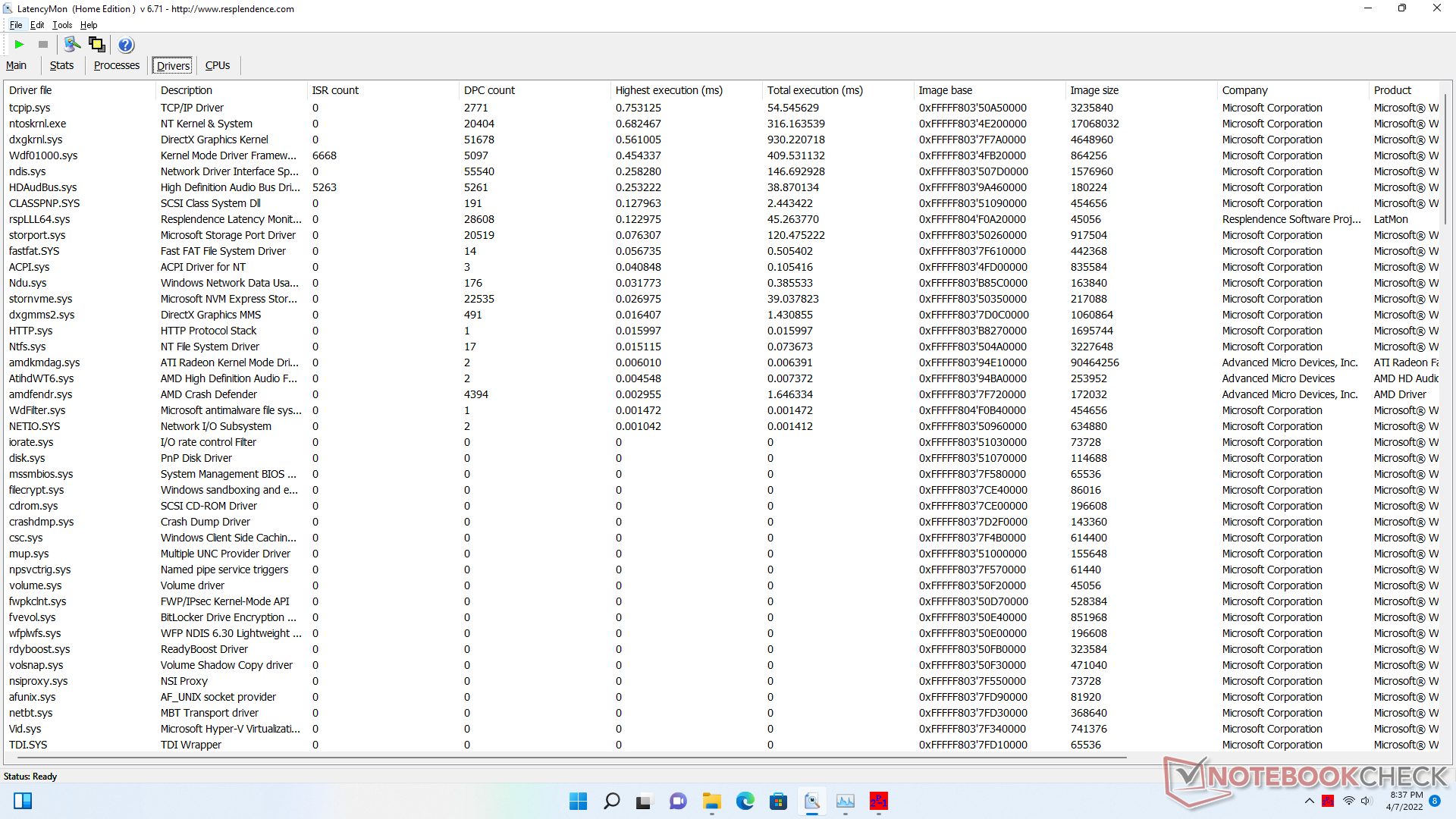Select the stornvme.sys driver row
The image size is (1456, 819).
coord(722,299)
